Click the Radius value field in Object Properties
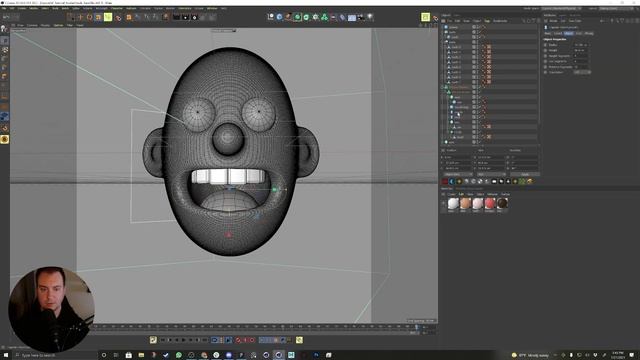This screenshot has height=360, width=640. point(580,45)
